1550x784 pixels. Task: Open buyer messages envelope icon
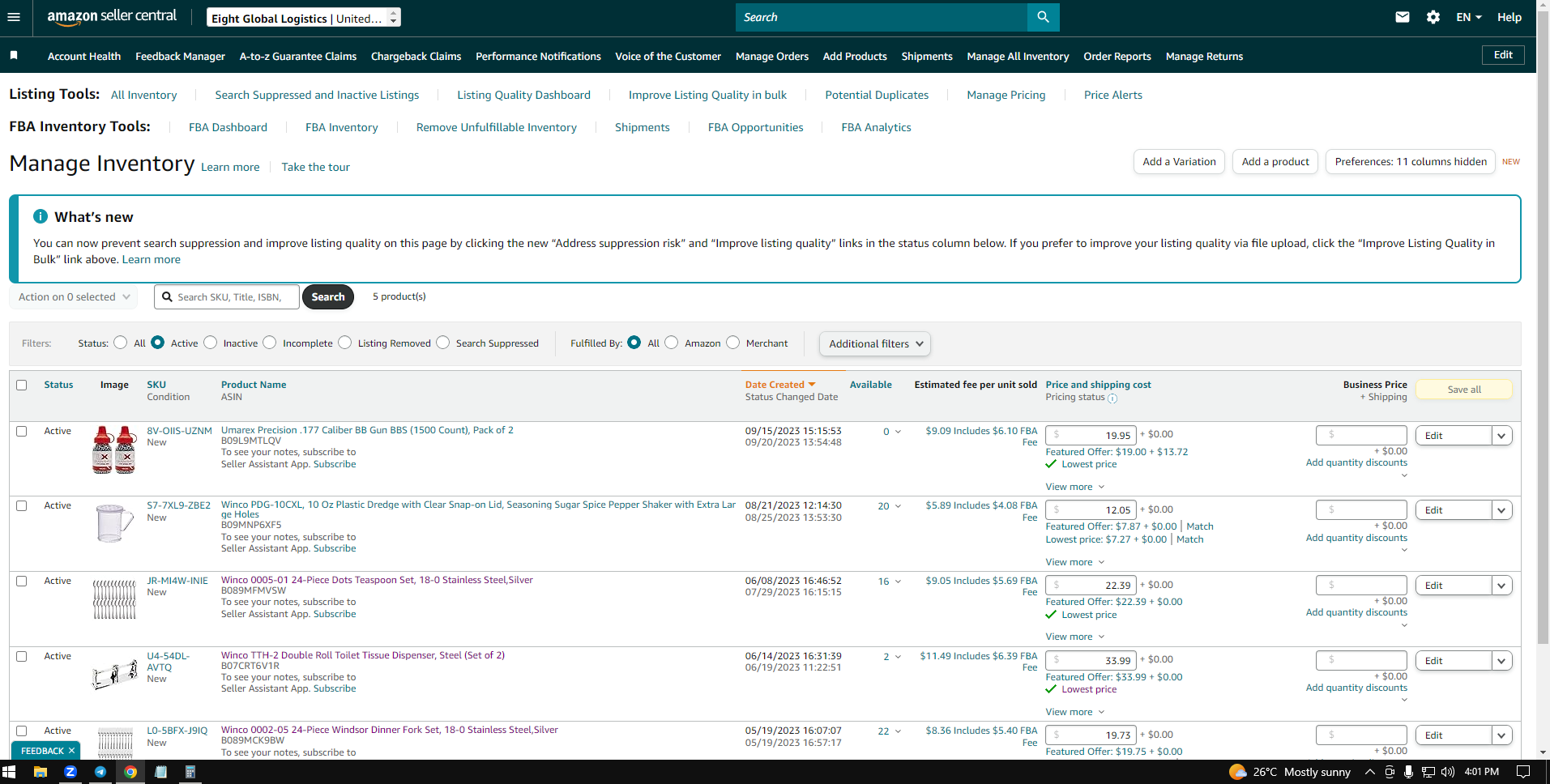click(x=1403, y=17)
